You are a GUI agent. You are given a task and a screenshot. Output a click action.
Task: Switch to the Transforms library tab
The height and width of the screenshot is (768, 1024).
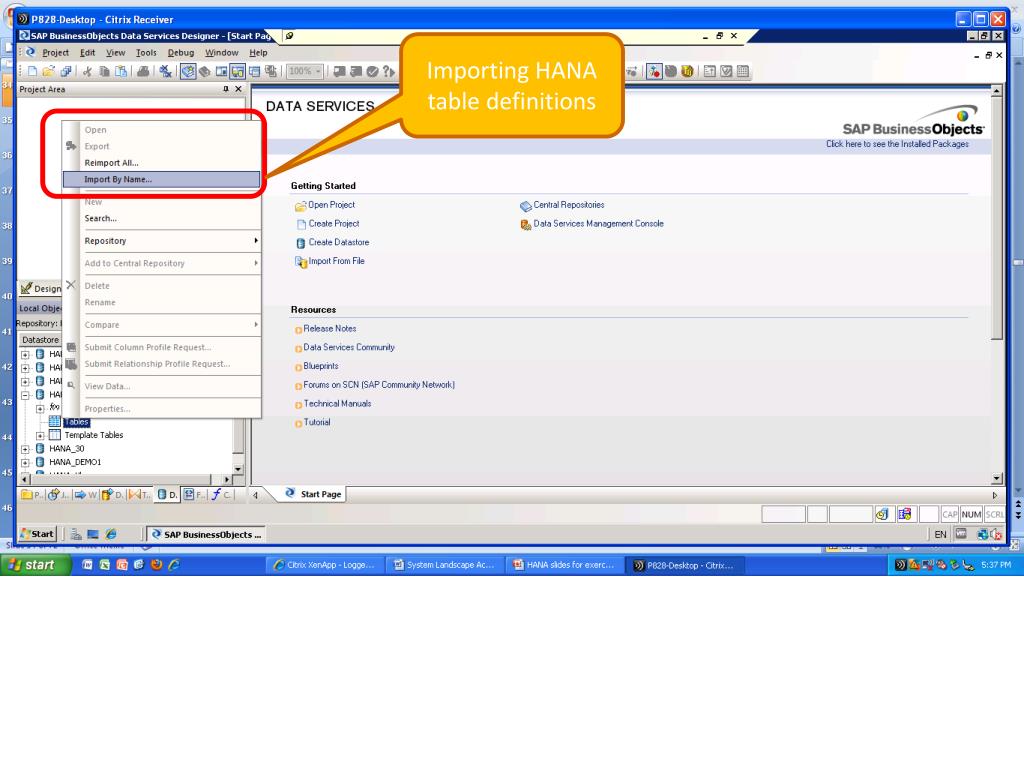pyautogui.click(x=139, y=495)
